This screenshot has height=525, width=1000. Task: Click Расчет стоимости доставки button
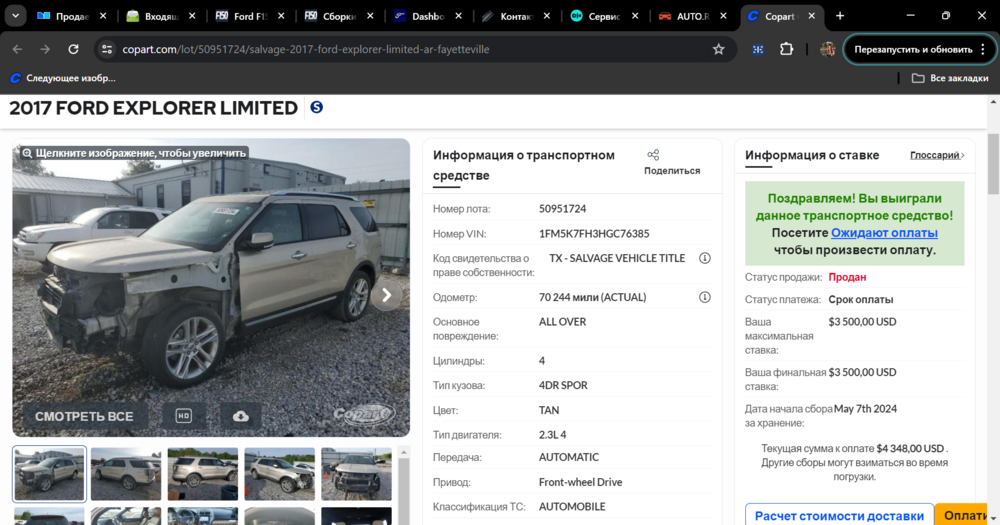tap(839, 515)
